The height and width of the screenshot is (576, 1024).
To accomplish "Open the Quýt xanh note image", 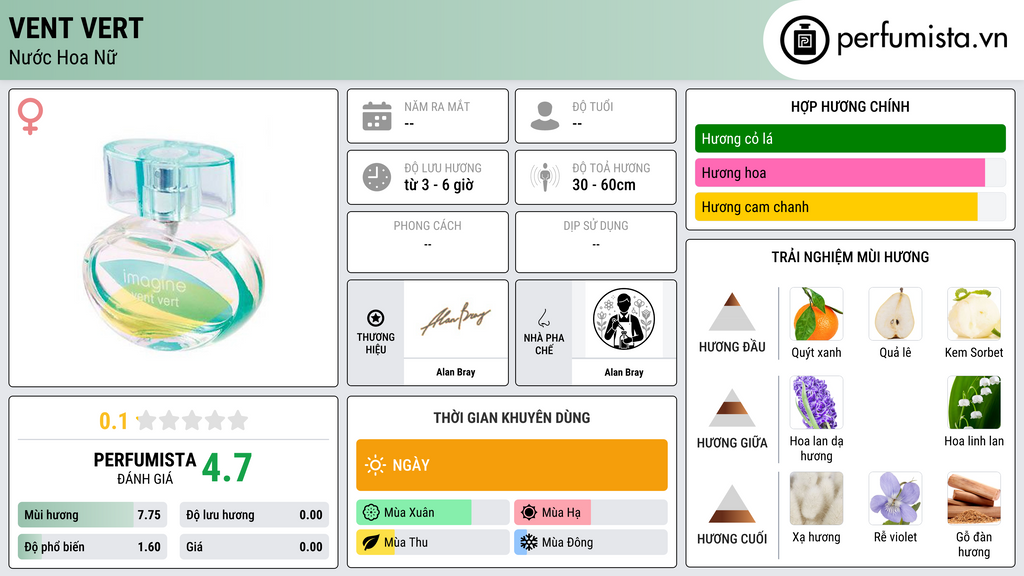I will point(816,314).
